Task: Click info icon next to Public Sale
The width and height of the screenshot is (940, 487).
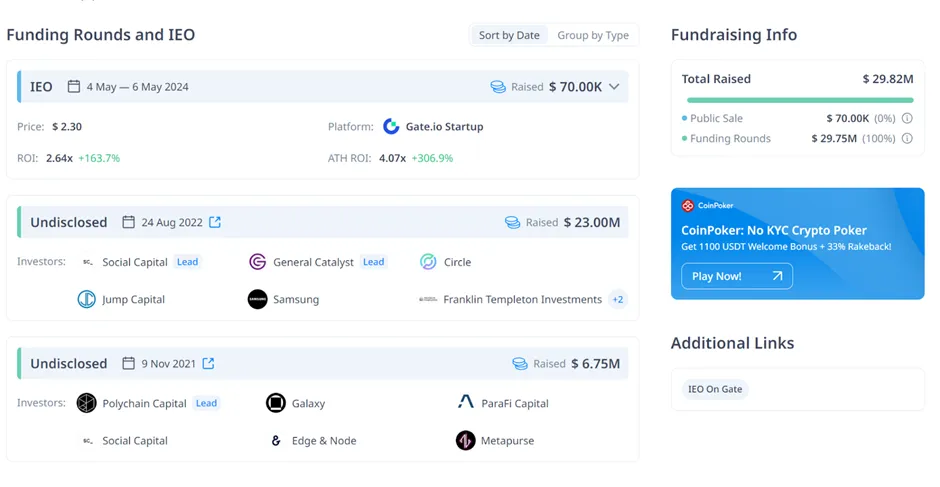Action: click(907, 118)
